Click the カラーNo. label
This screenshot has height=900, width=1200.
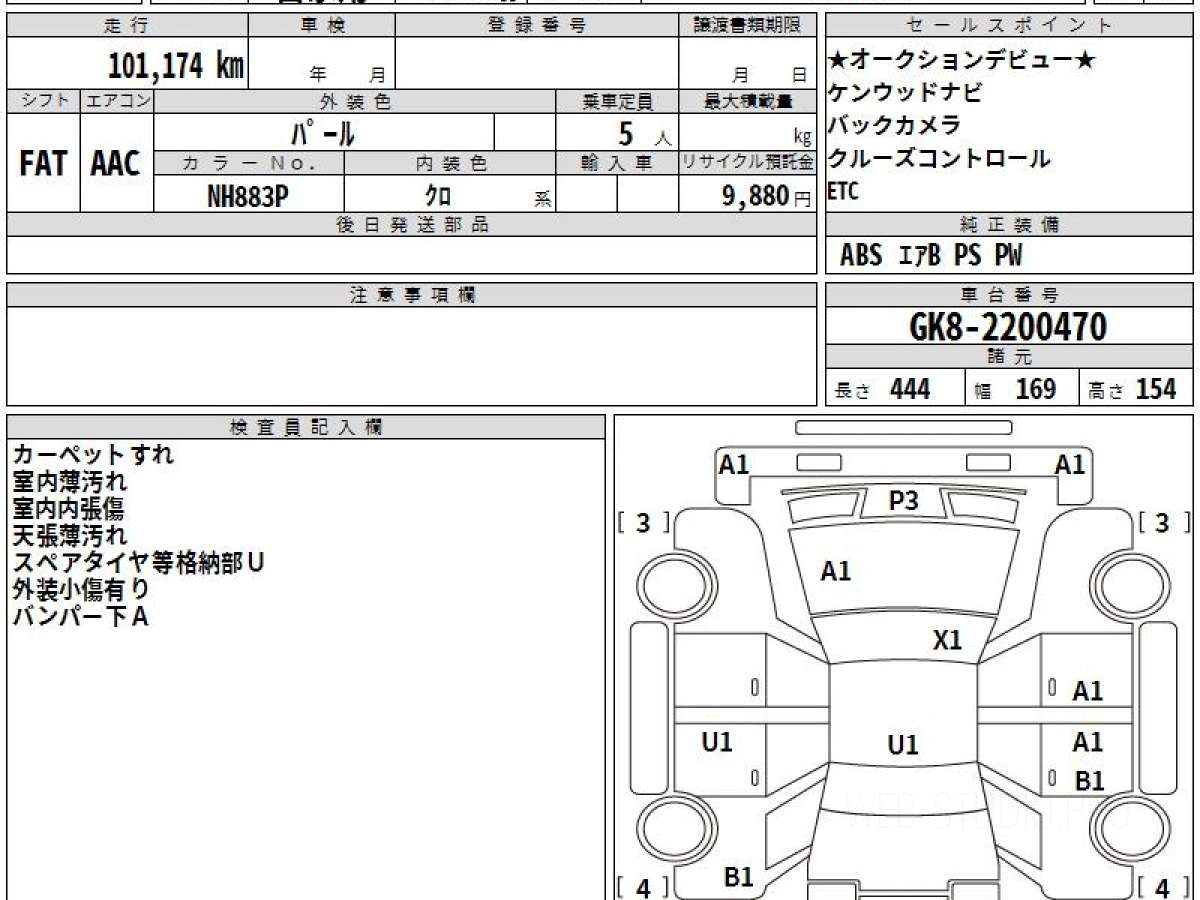click(x=249, y=163)
